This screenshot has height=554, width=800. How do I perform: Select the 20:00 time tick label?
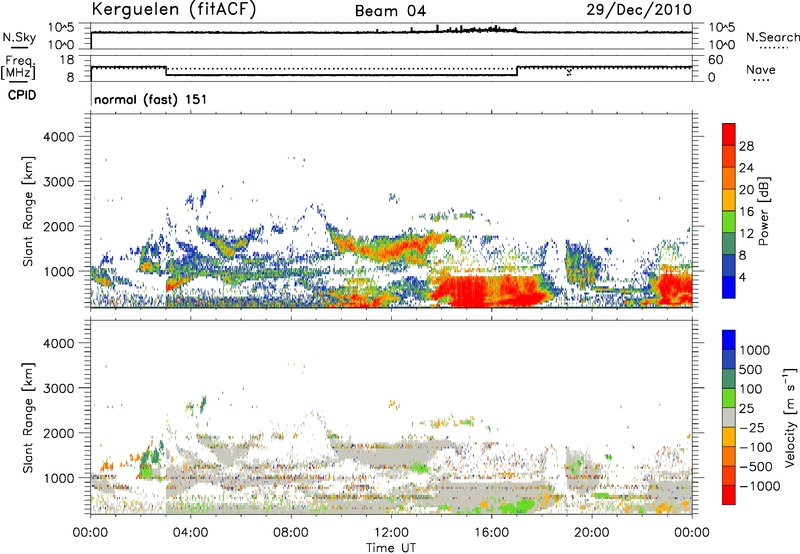[x=591, y=533]
